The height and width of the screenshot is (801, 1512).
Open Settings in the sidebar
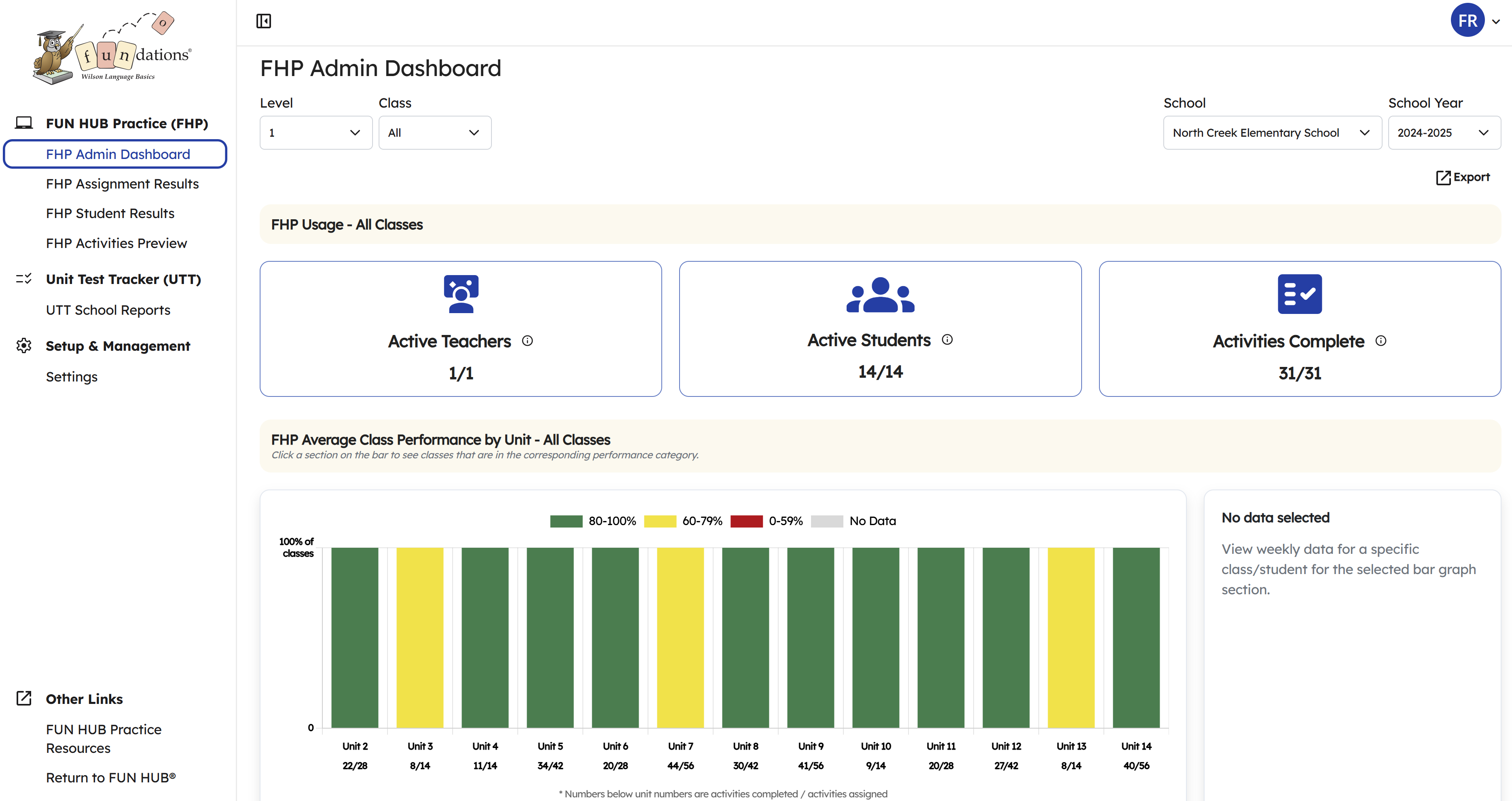72,377
